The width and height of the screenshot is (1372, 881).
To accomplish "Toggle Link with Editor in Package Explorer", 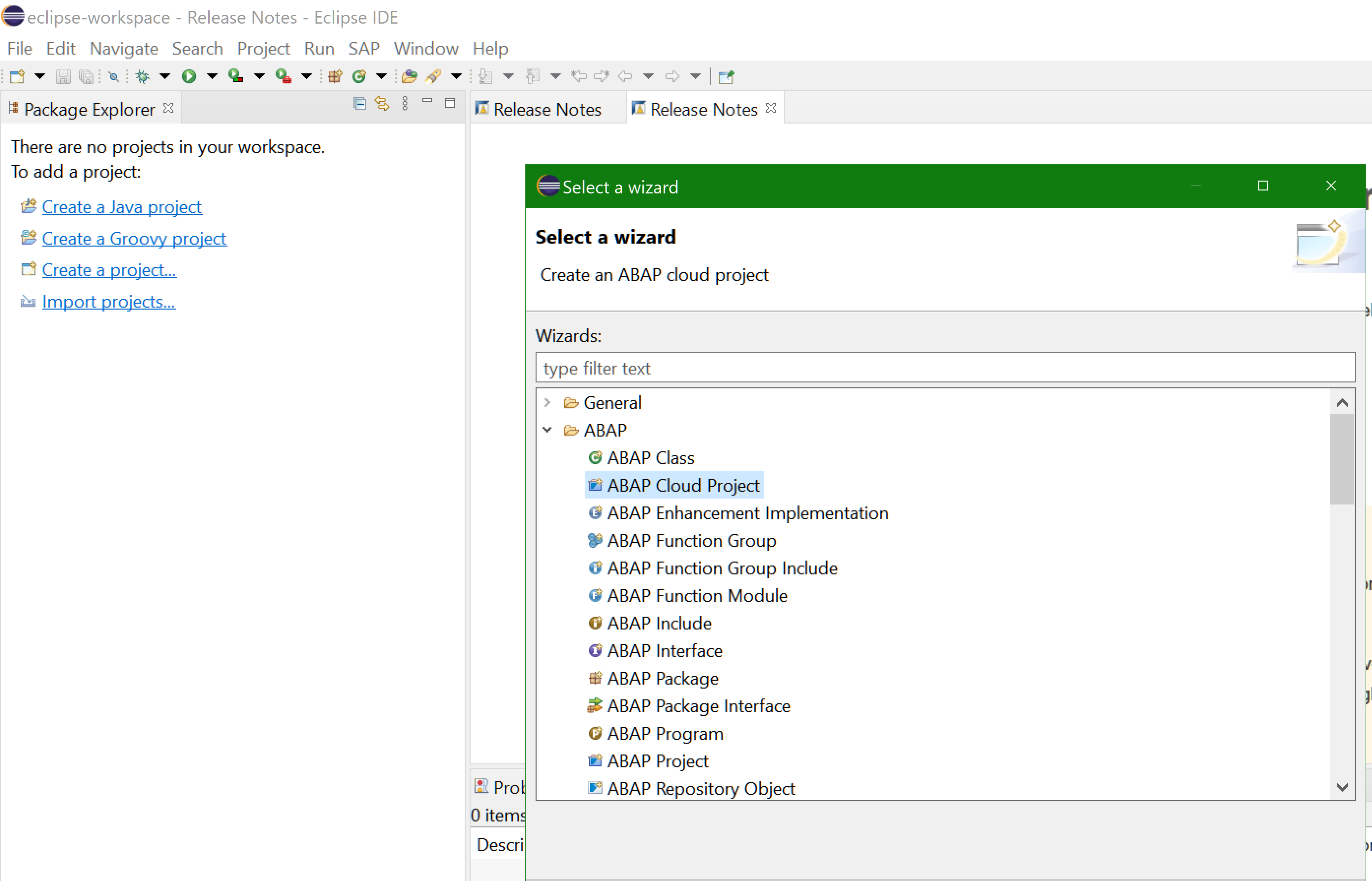I will [382, 103].
